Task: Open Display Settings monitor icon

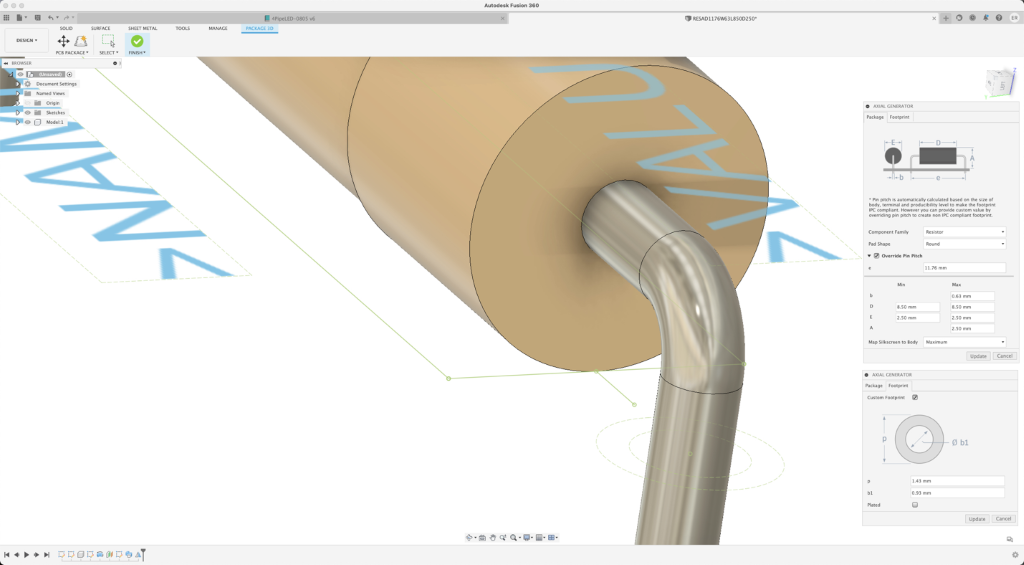Action: 526,538
